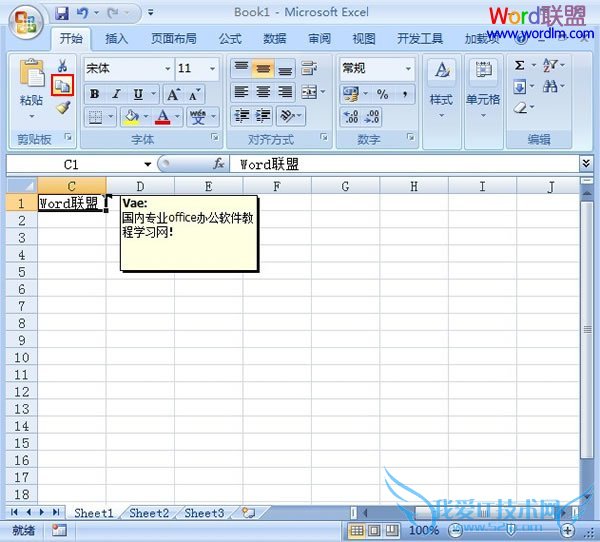Toggle italic formatting
Screen dimensions: 600x542
coord(116,94)
